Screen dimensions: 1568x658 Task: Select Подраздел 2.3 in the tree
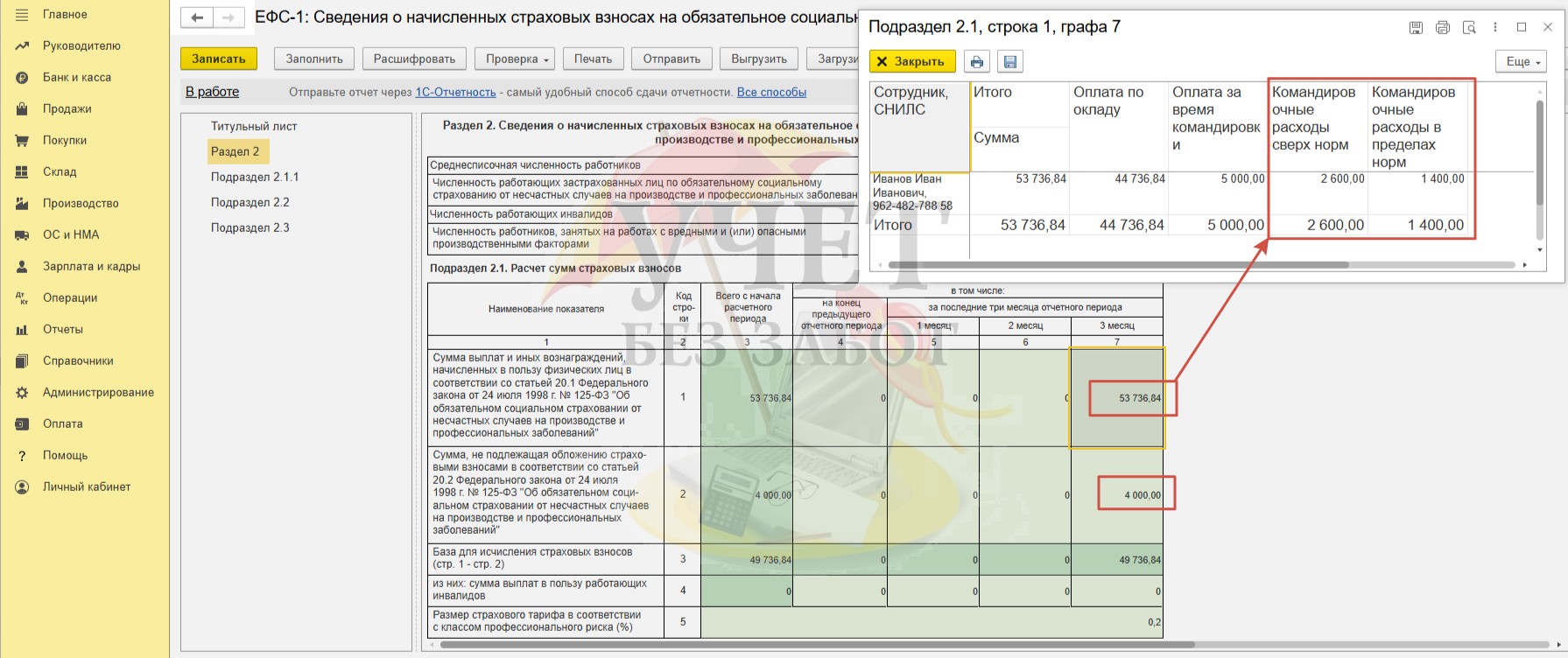click(250, 227)
